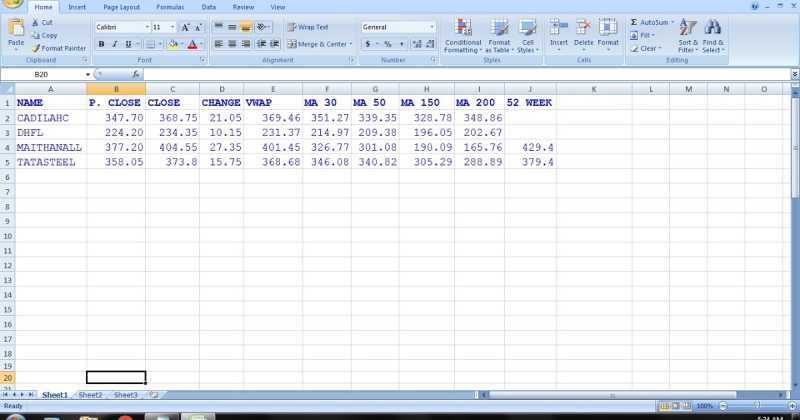The height and width of the screenshot is (420, 800).
Task: Click the Format Painter brush icon
Action: pos(37,48)
